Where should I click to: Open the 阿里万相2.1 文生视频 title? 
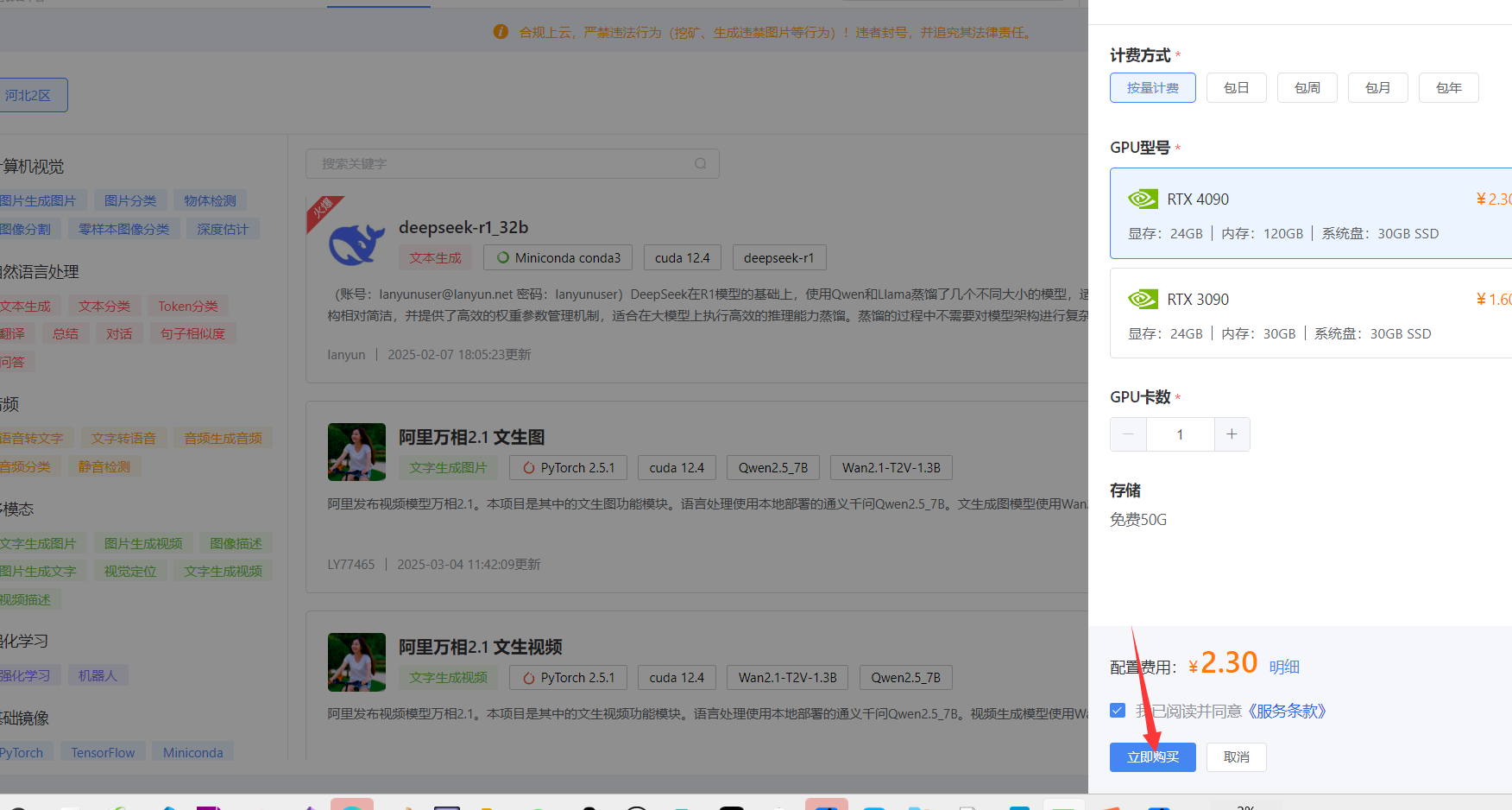[x=481, y=647]
